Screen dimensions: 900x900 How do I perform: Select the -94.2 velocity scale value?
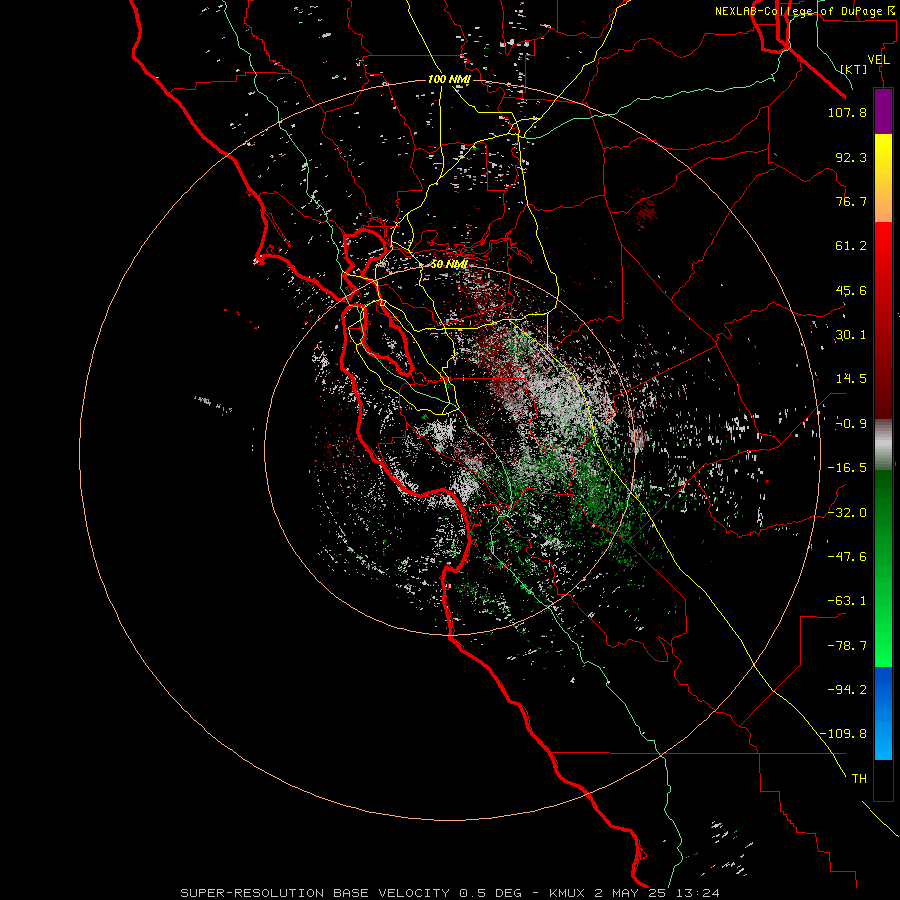point(847,689)
